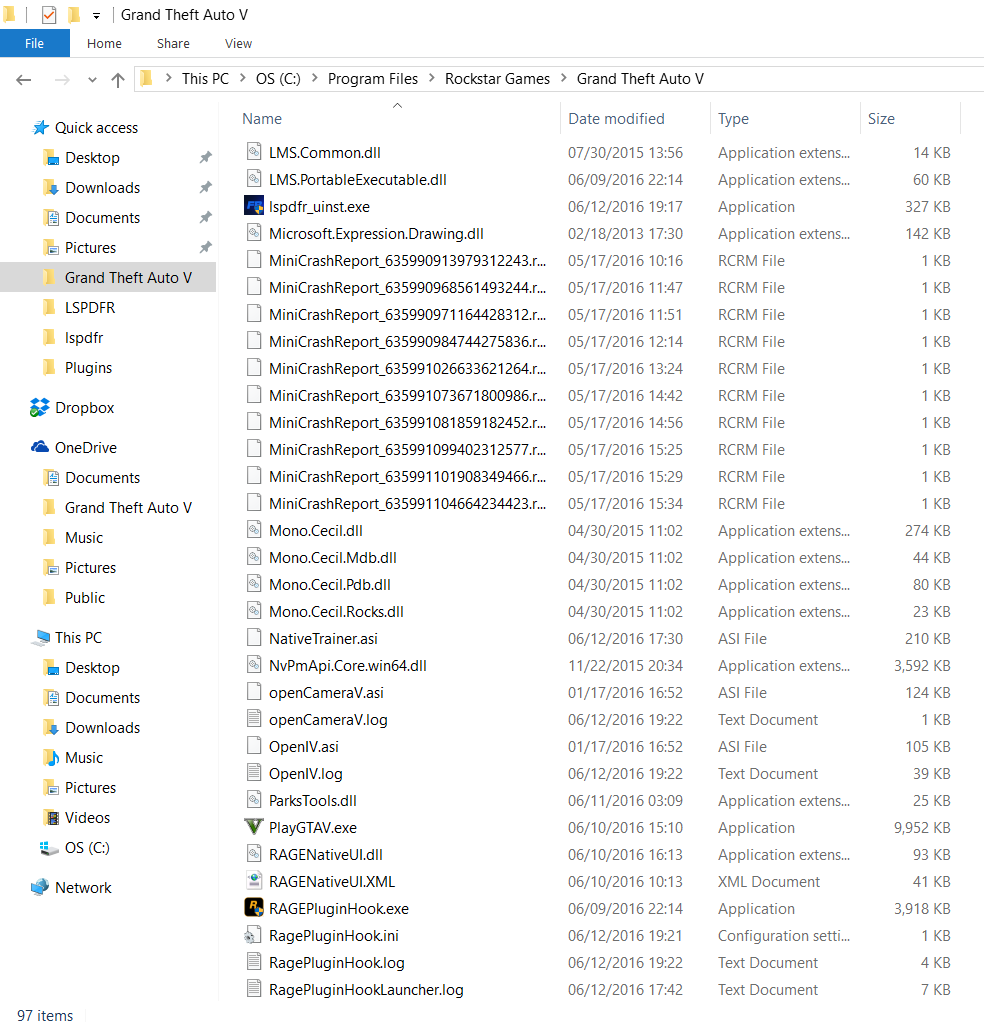Click the LMS.Common.dll file icon

tap(254, 152)
